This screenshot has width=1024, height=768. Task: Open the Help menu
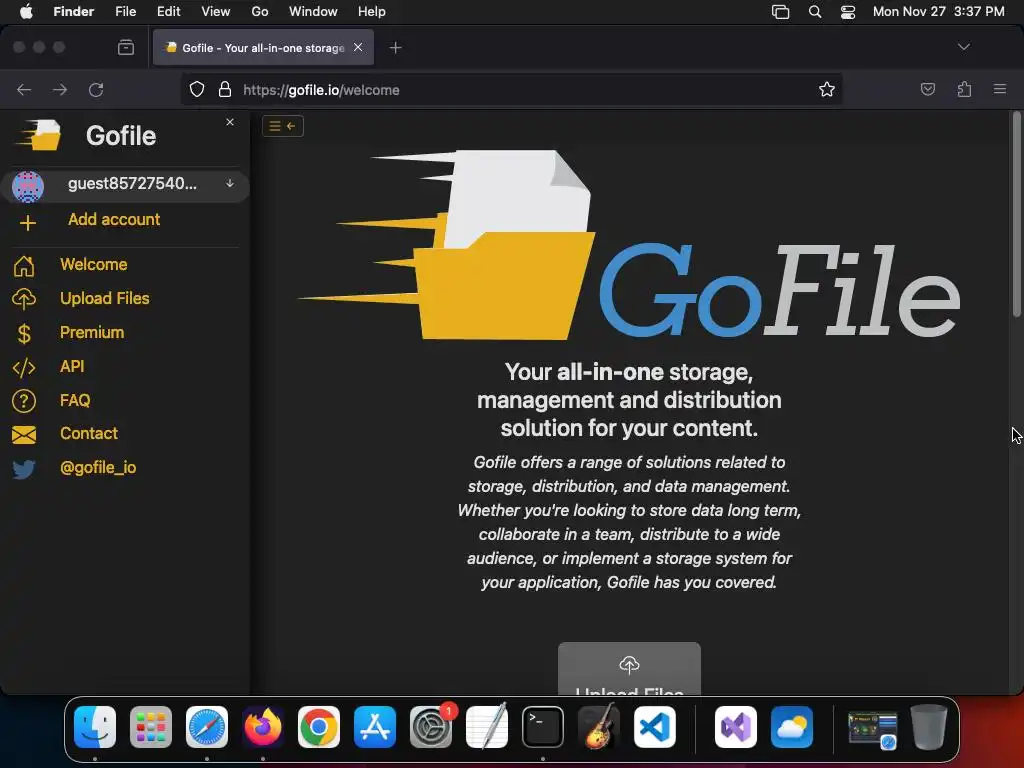372,11
